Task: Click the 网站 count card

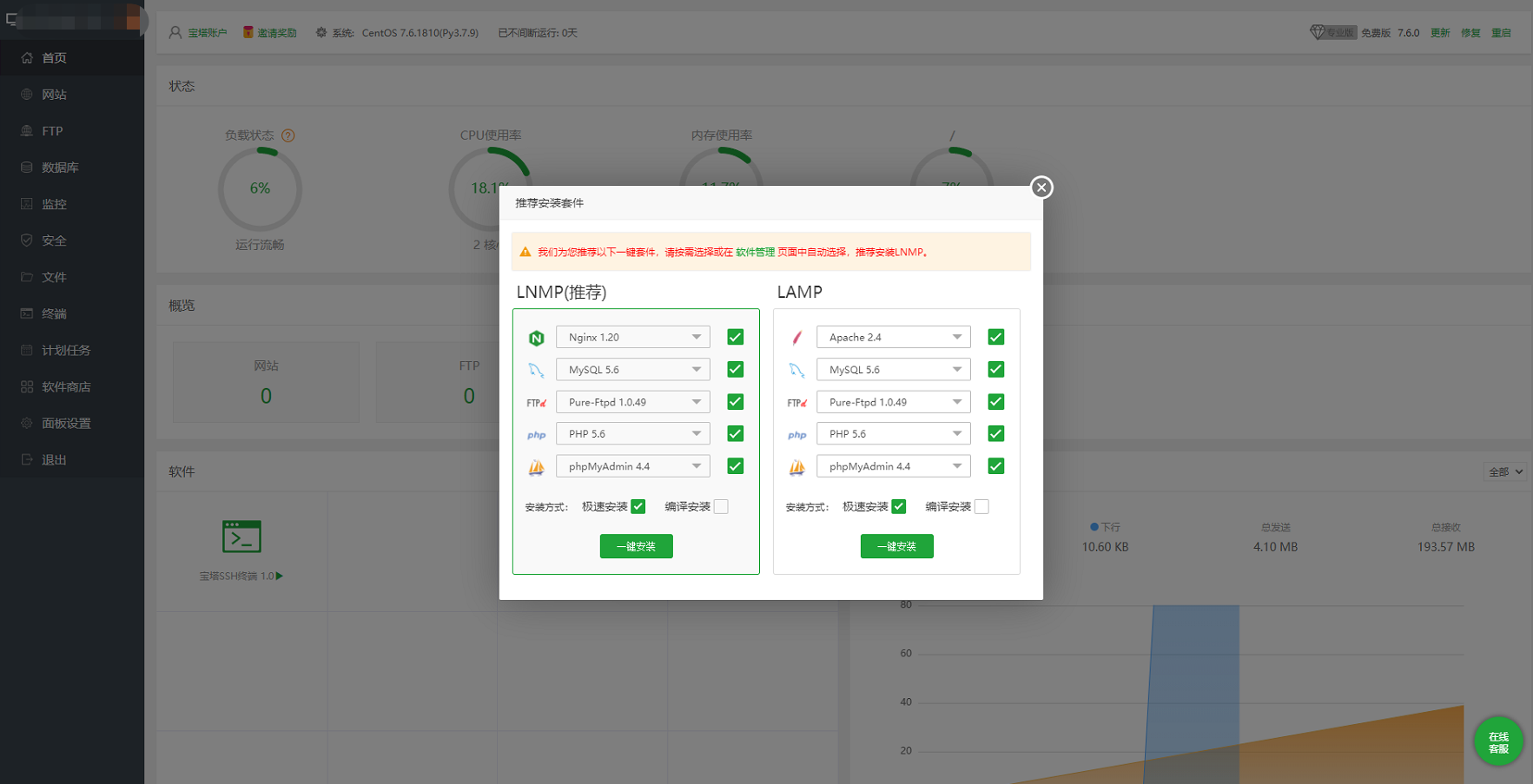Action: point(266,382)
